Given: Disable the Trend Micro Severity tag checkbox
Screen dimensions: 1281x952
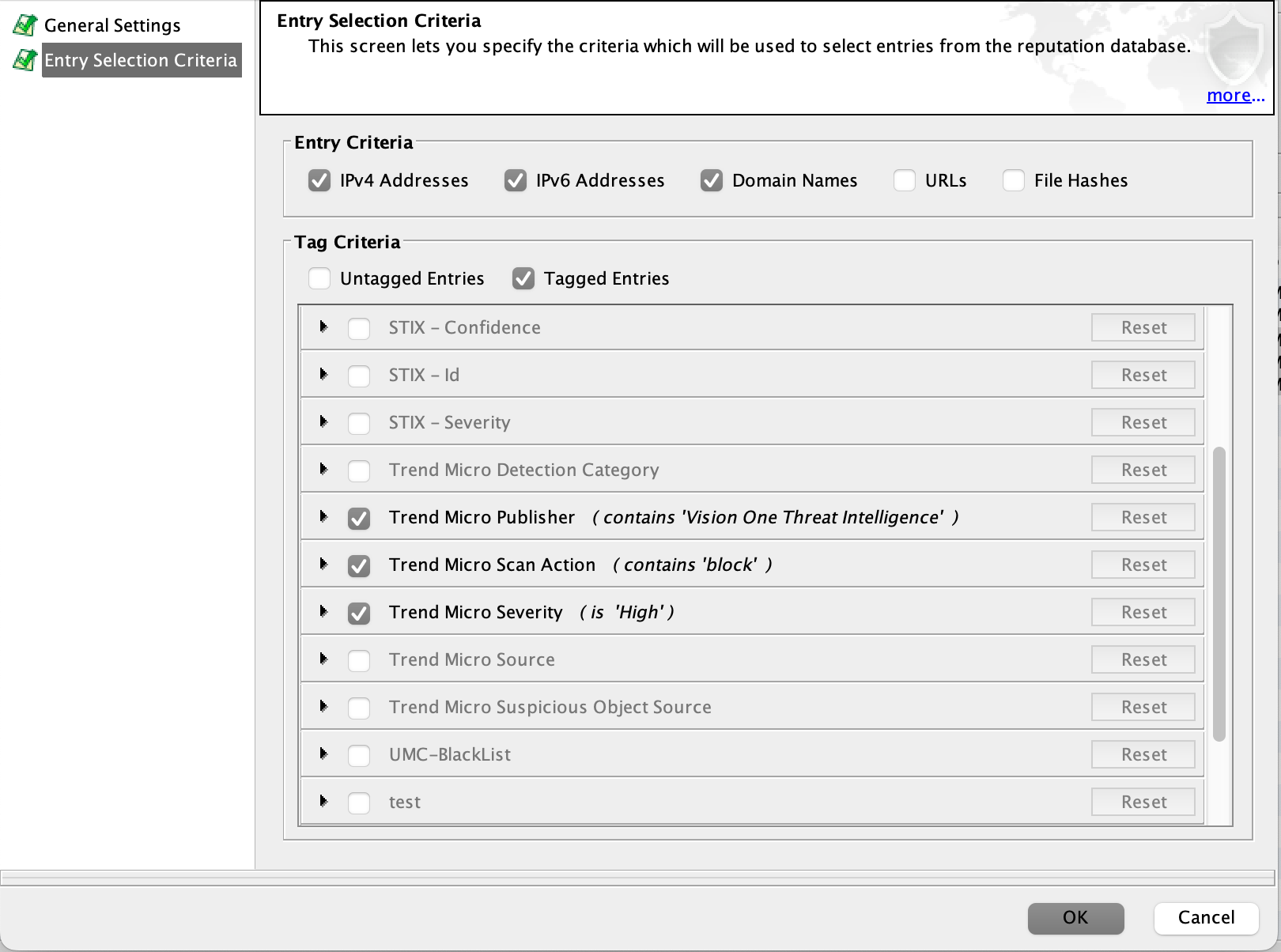Looking at the screenshot, I should [359, 613].
